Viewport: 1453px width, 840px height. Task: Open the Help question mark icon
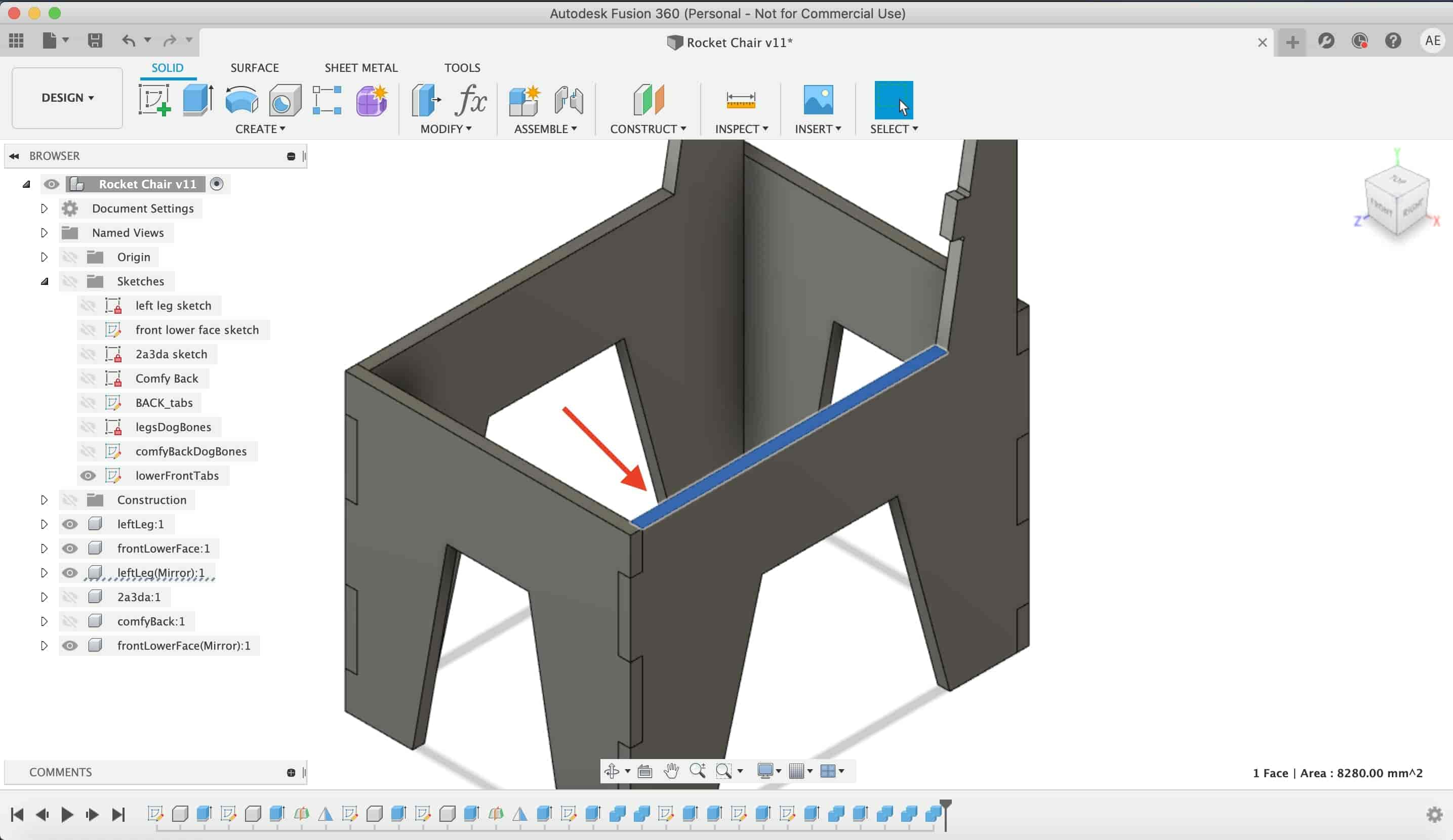click(1393, 40)
